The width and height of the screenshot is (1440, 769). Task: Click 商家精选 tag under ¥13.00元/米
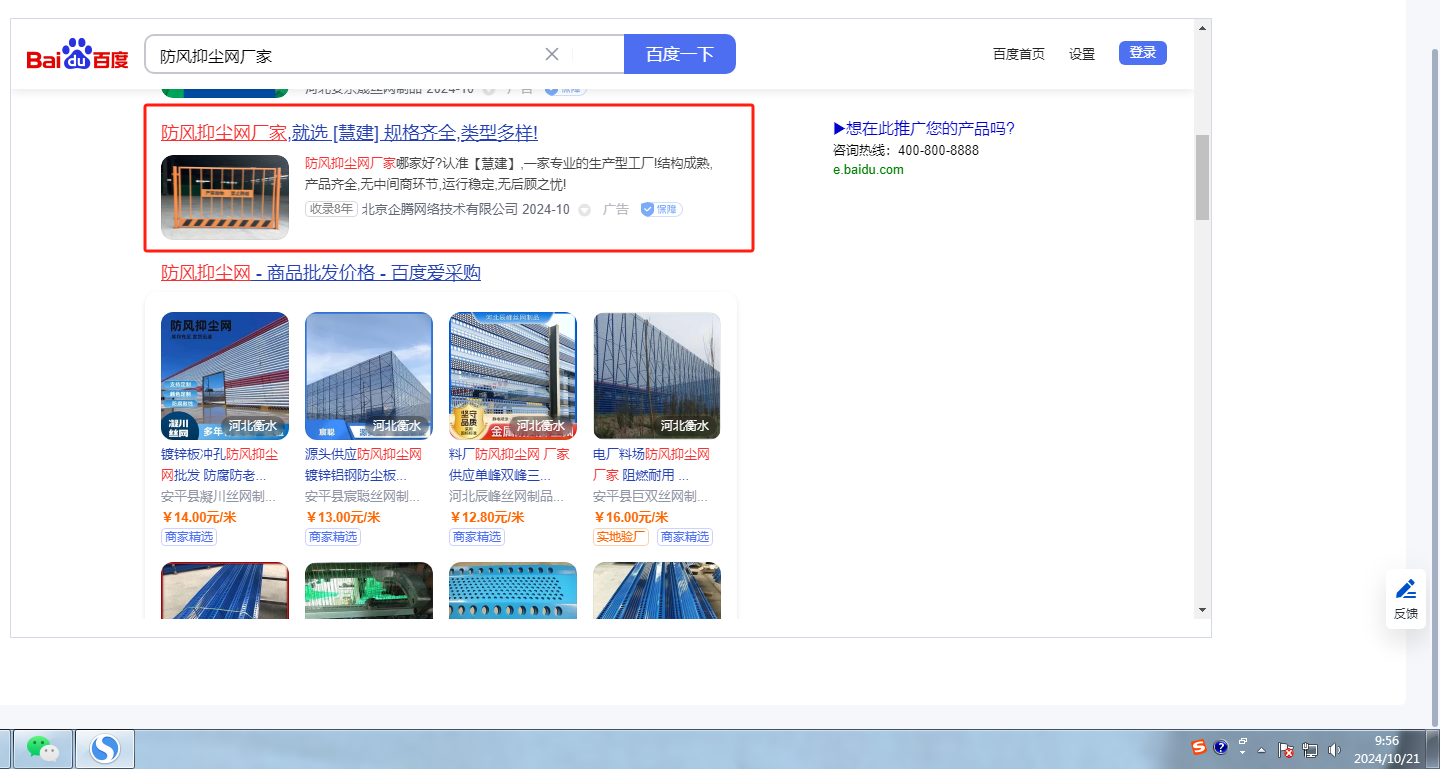point(333,537)
